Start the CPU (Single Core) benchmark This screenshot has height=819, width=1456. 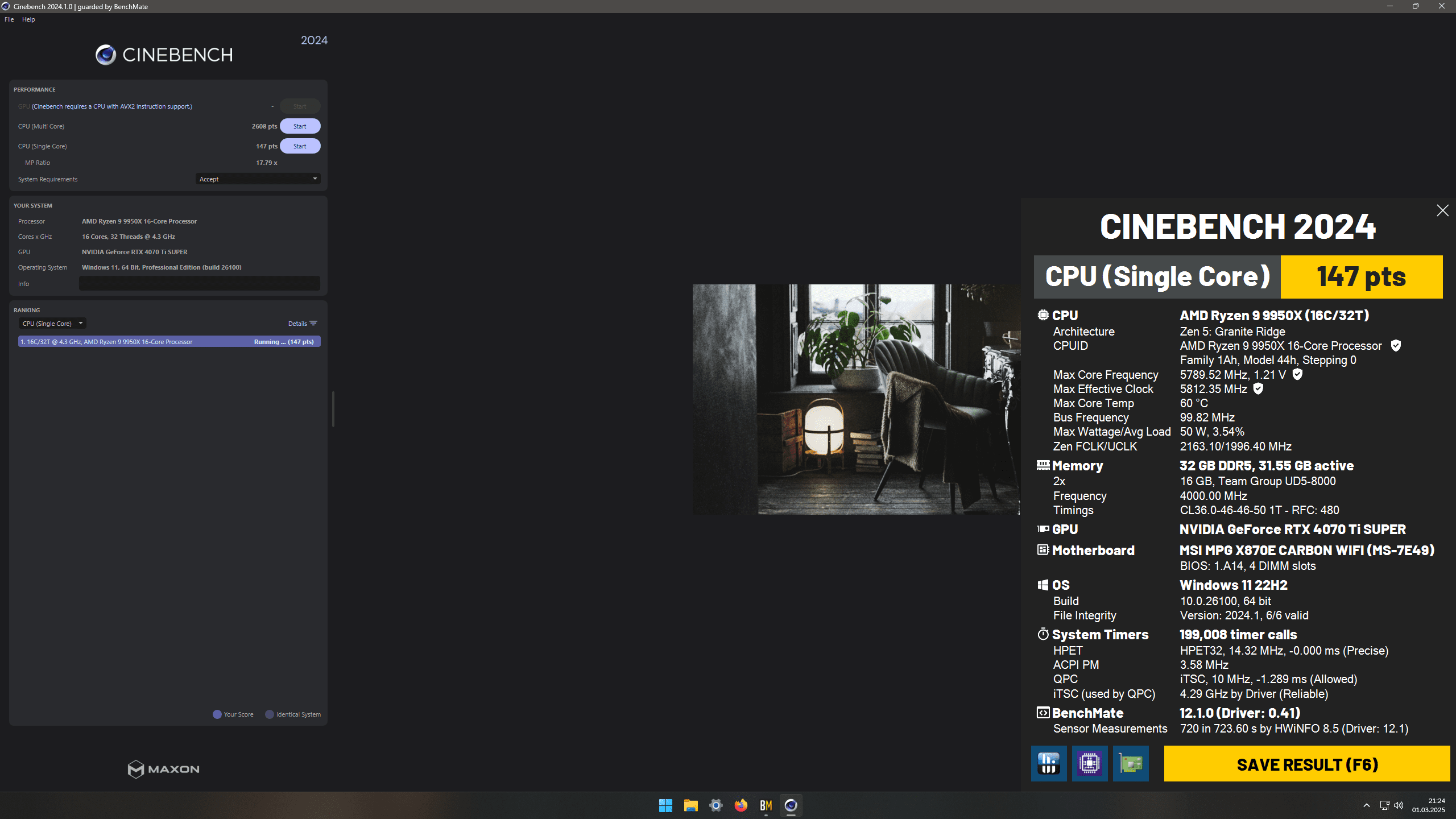click(x=300, y=146)
